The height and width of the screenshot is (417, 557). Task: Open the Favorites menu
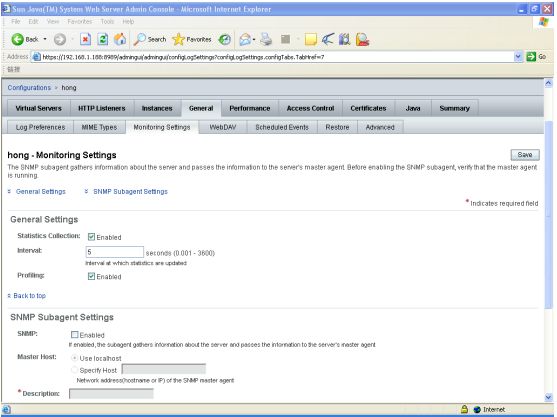coord(80,22)
